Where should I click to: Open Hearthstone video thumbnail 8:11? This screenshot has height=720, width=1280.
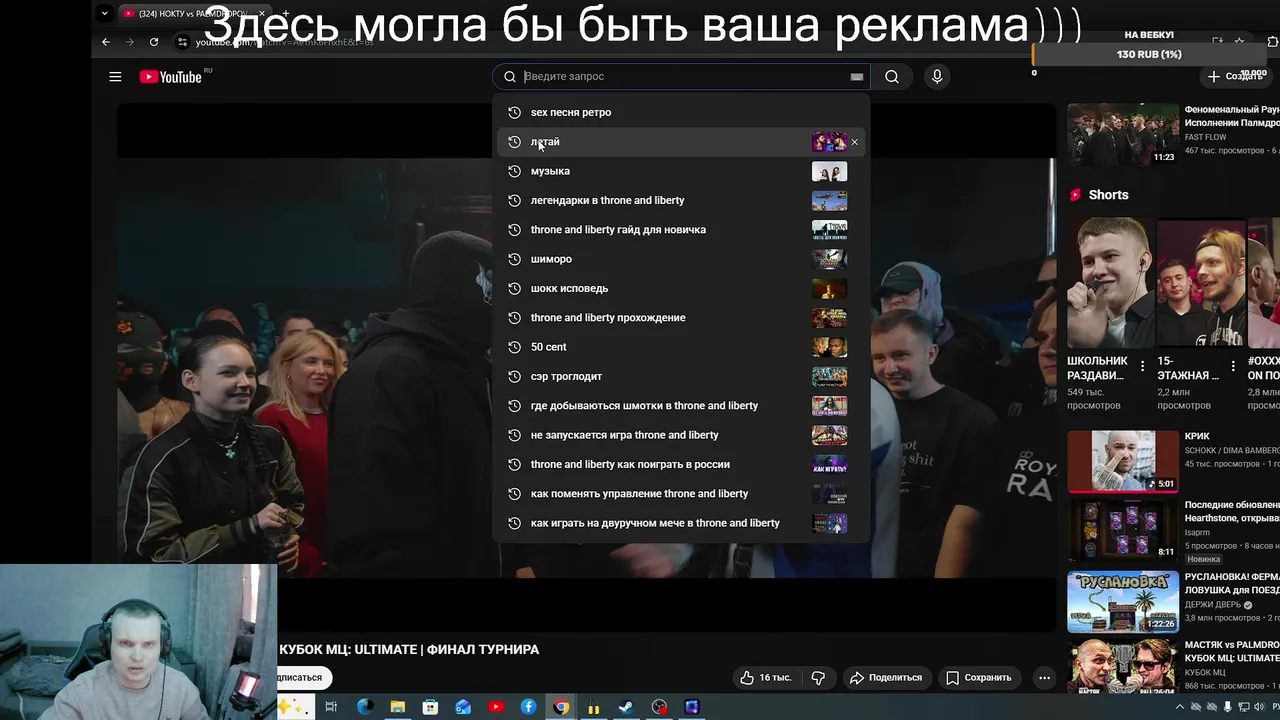click(1123, 528)
